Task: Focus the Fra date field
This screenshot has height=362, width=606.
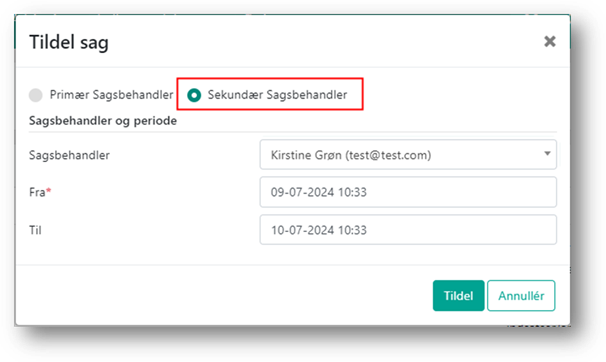Action: tap(408, 192)
